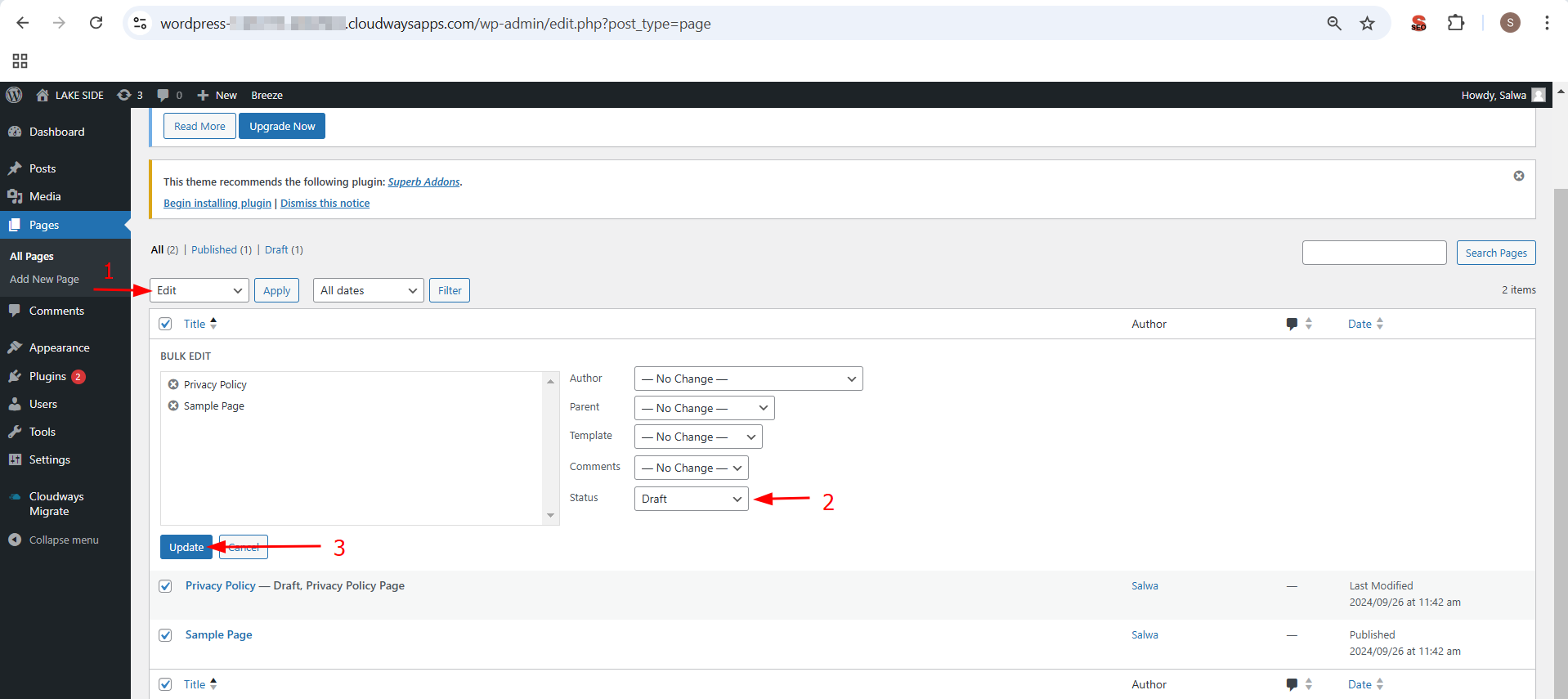Click Begin installing plugin link
1568x699 pixels.
(x=217, y=203)
